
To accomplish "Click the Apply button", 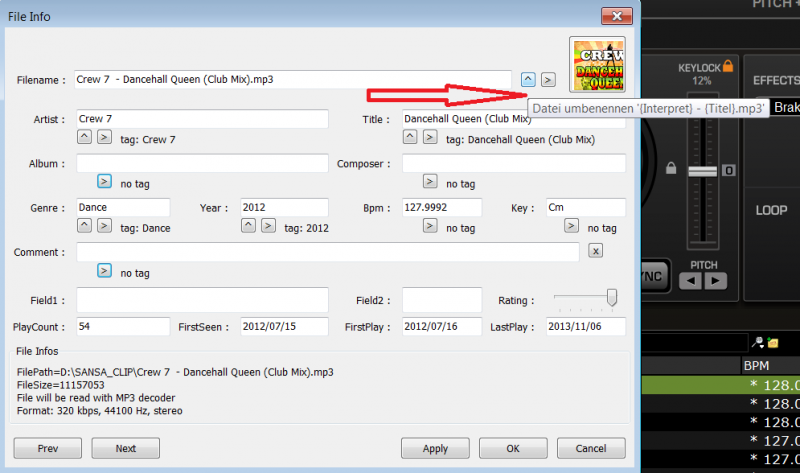I will (x=435, y=448).
